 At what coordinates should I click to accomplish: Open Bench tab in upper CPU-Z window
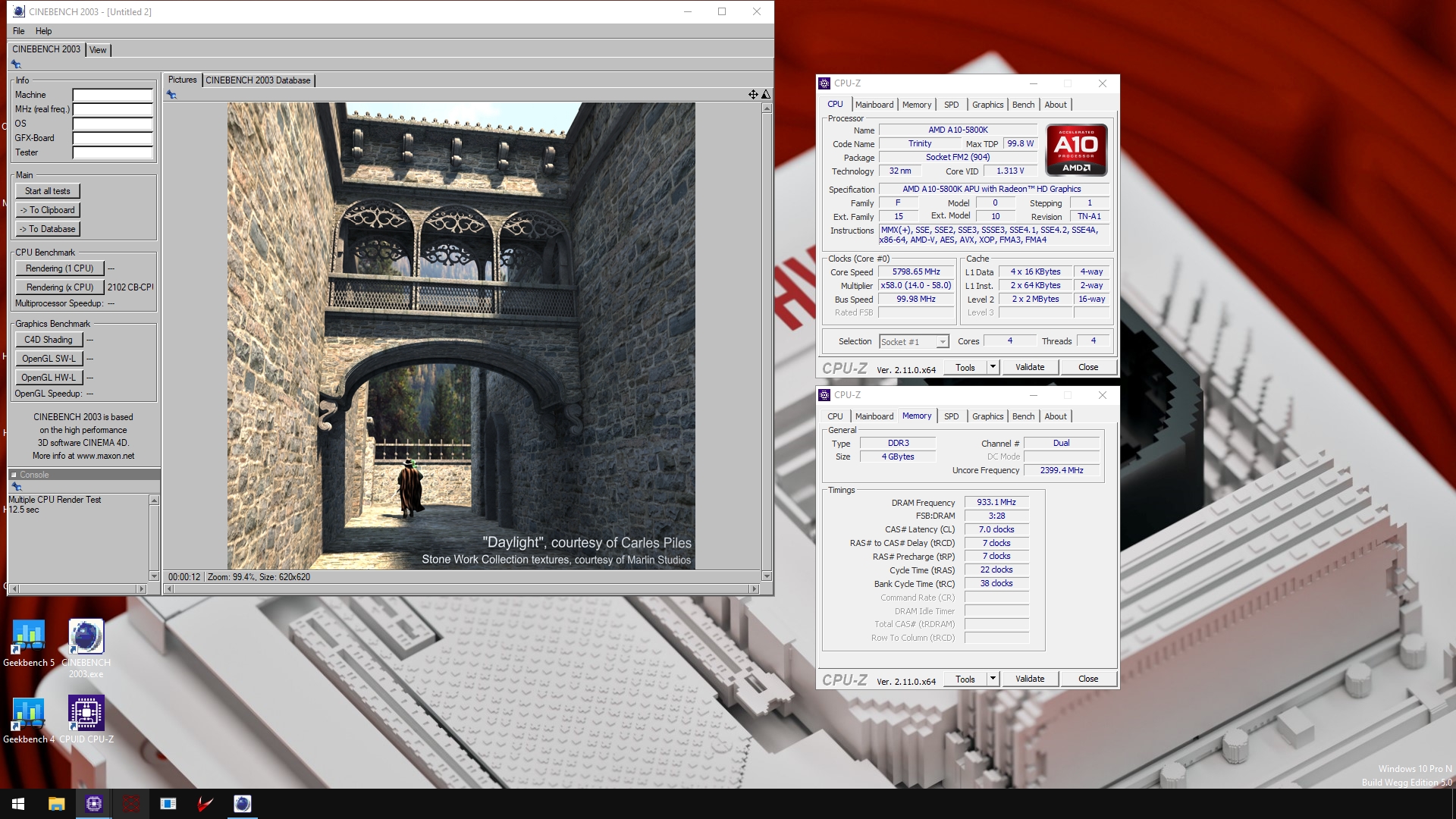1023,105
